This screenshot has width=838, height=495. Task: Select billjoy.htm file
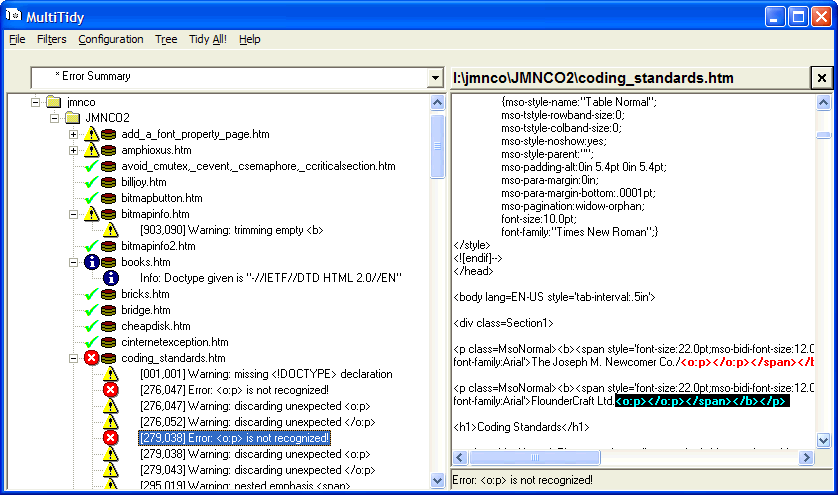click(x=144, y=182)
